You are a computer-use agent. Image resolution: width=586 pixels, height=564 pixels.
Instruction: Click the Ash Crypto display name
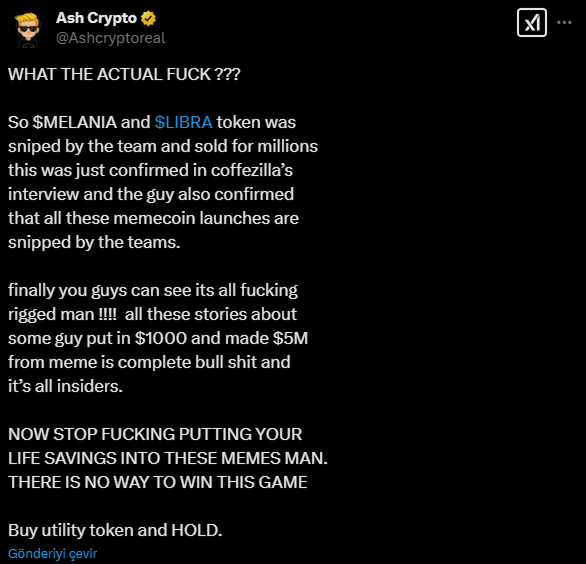coord(96,18)
